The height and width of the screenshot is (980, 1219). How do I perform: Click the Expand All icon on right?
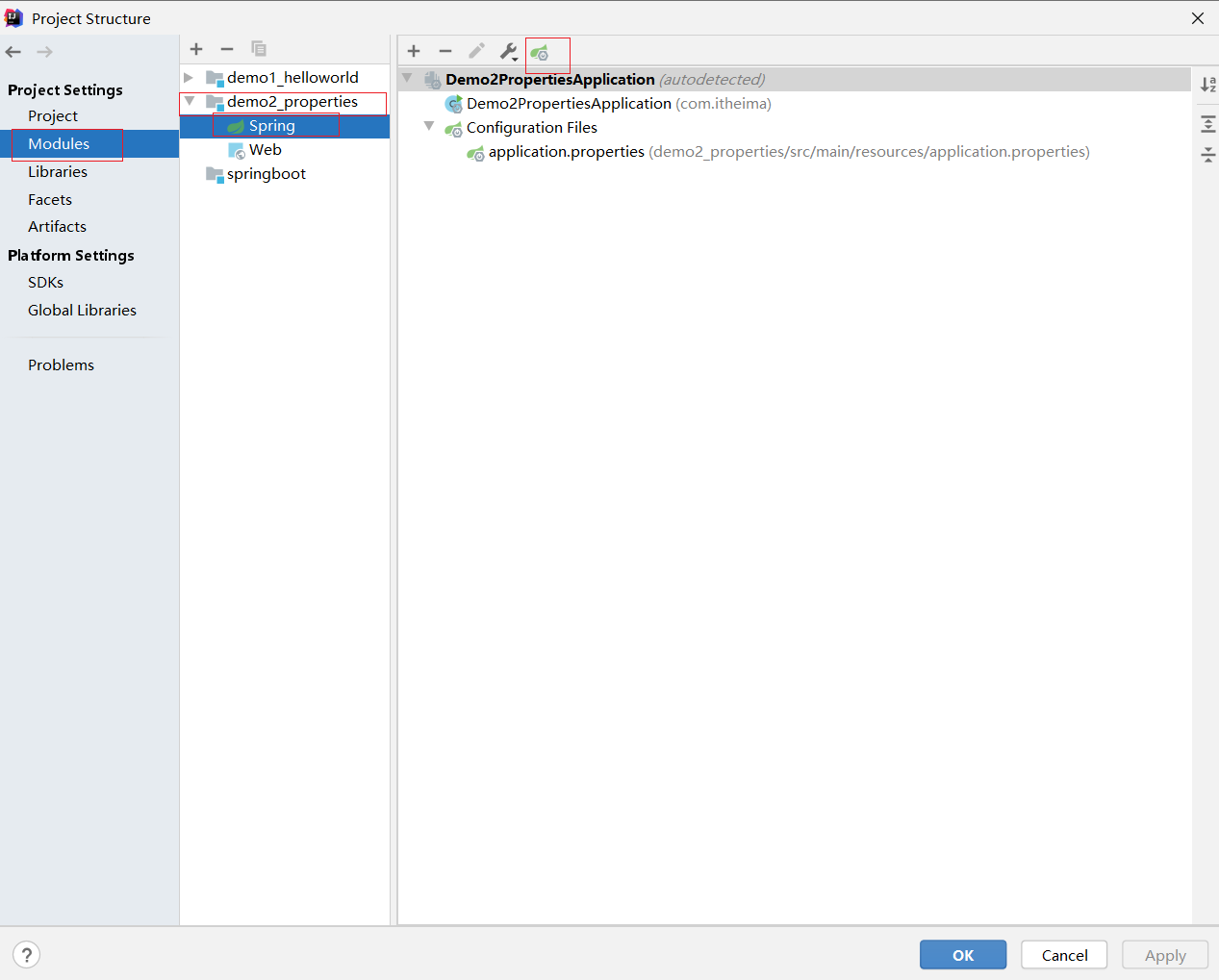click(1207, 124)
